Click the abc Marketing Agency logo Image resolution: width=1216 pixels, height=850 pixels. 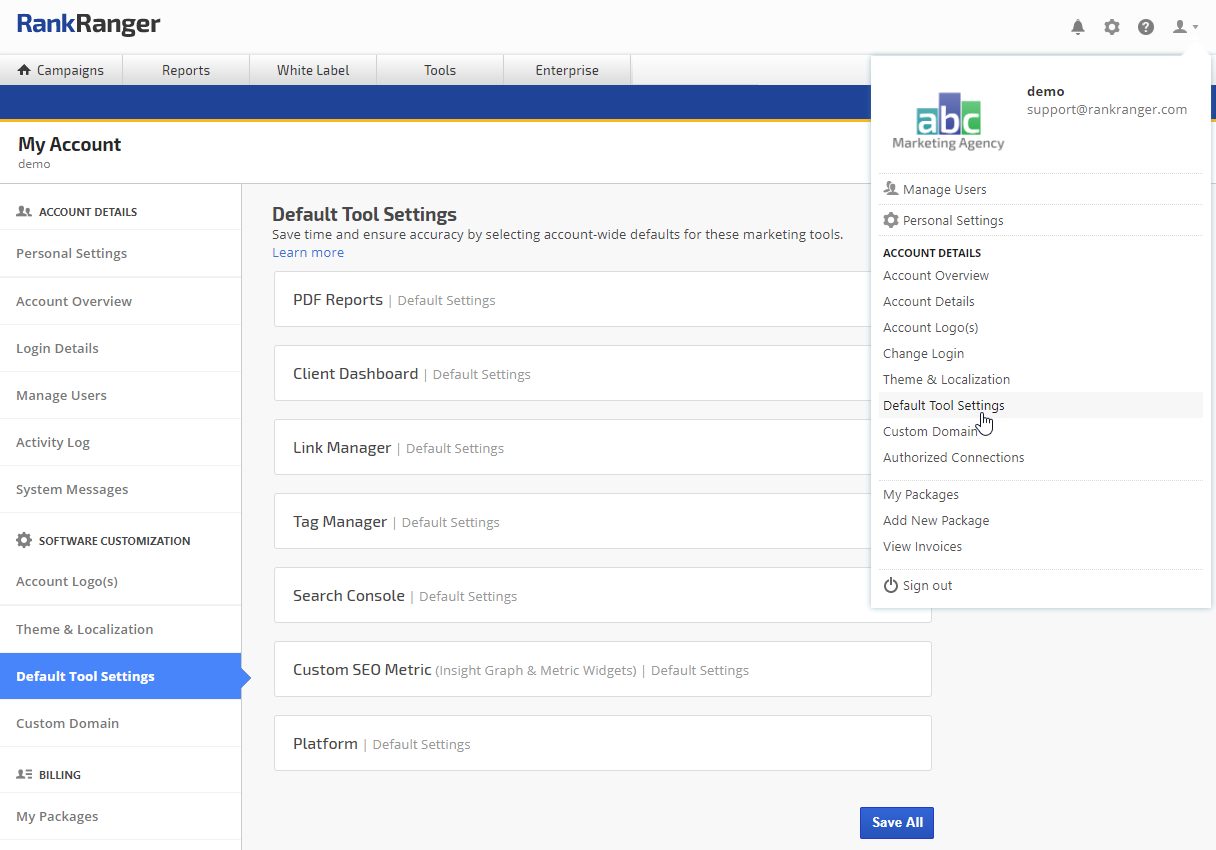[x=948, y=121]
